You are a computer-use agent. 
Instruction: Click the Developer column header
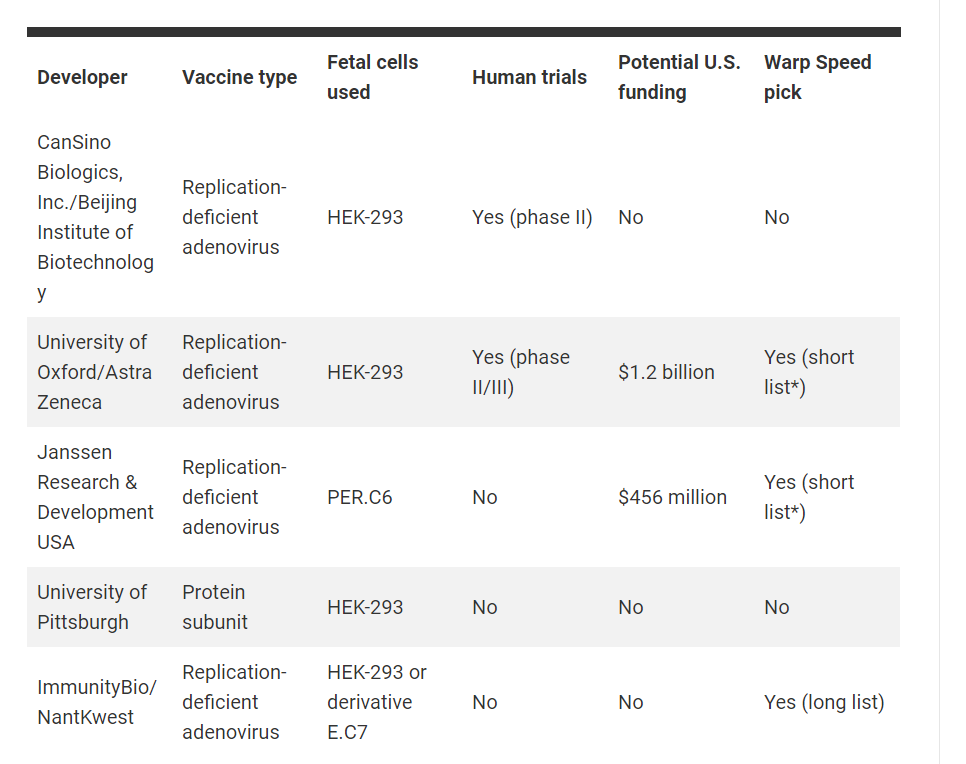coord(82,77)
